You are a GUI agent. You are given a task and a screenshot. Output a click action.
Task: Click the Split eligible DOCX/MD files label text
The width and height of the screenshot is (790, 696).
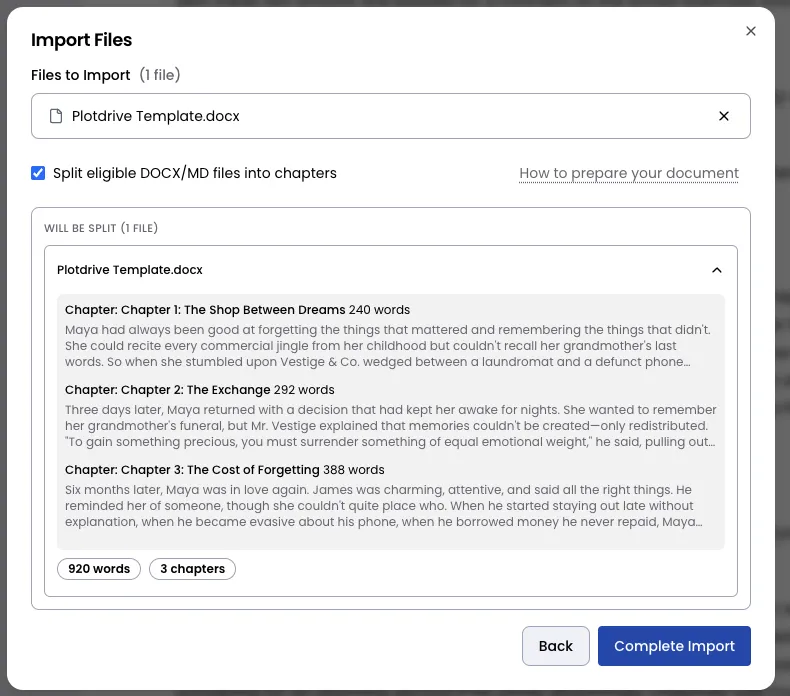[x=194, y=173]
